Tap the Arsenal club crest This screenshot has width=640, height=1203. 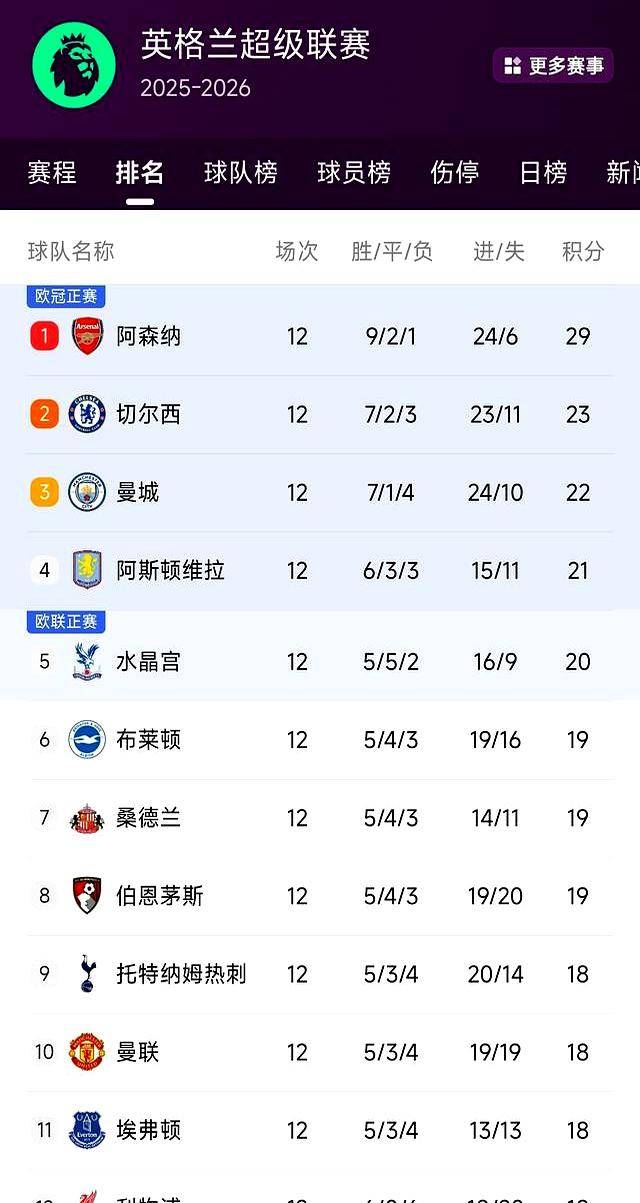[x=87, y=336]
